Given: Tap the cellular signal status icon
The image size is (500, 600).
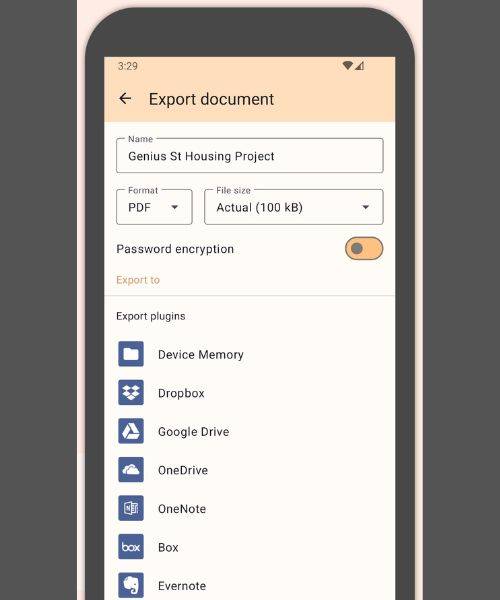Looking at the screenshot, I should tap(359, 66).
